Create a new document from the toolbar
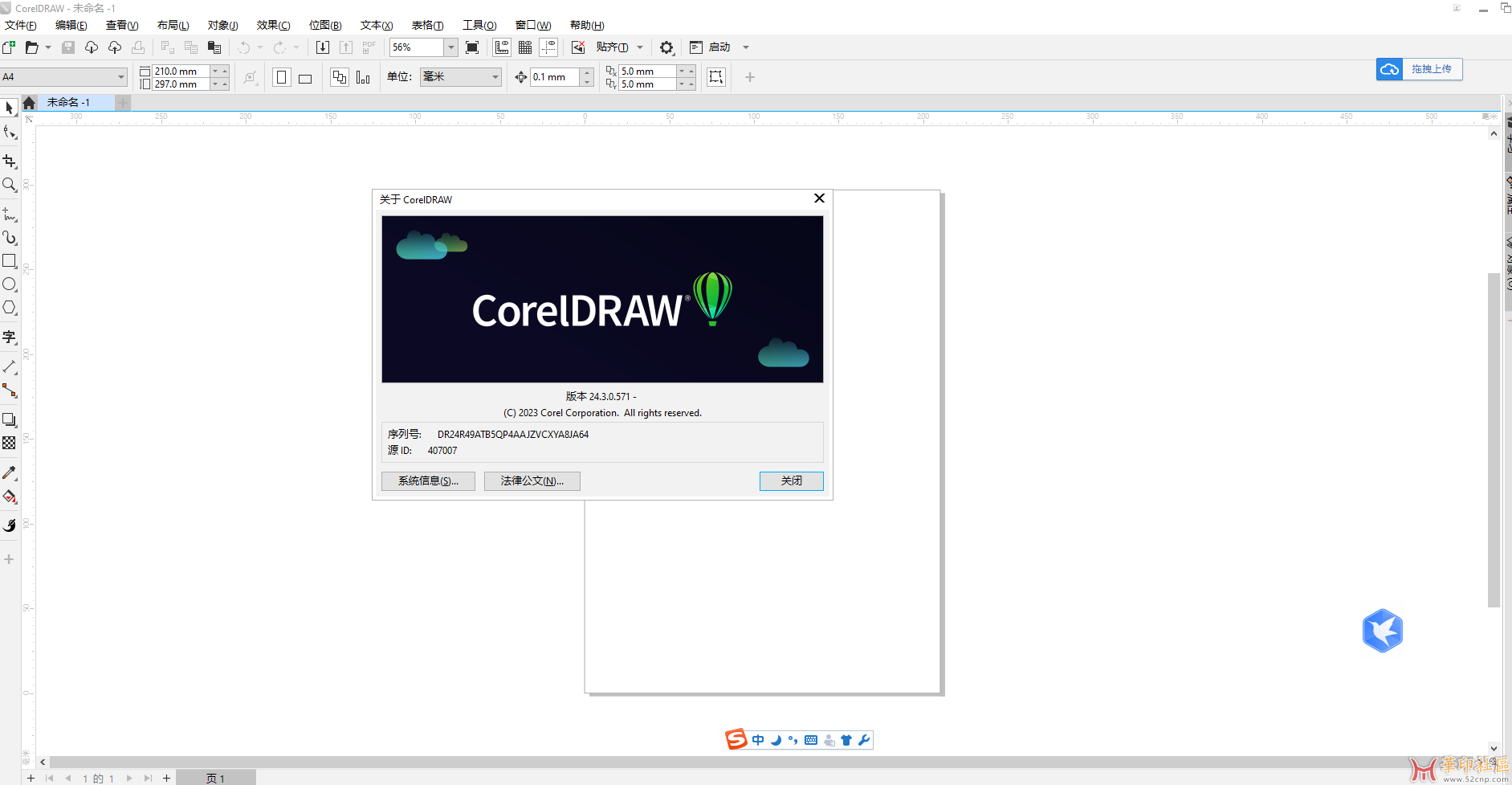 (9, 47)
